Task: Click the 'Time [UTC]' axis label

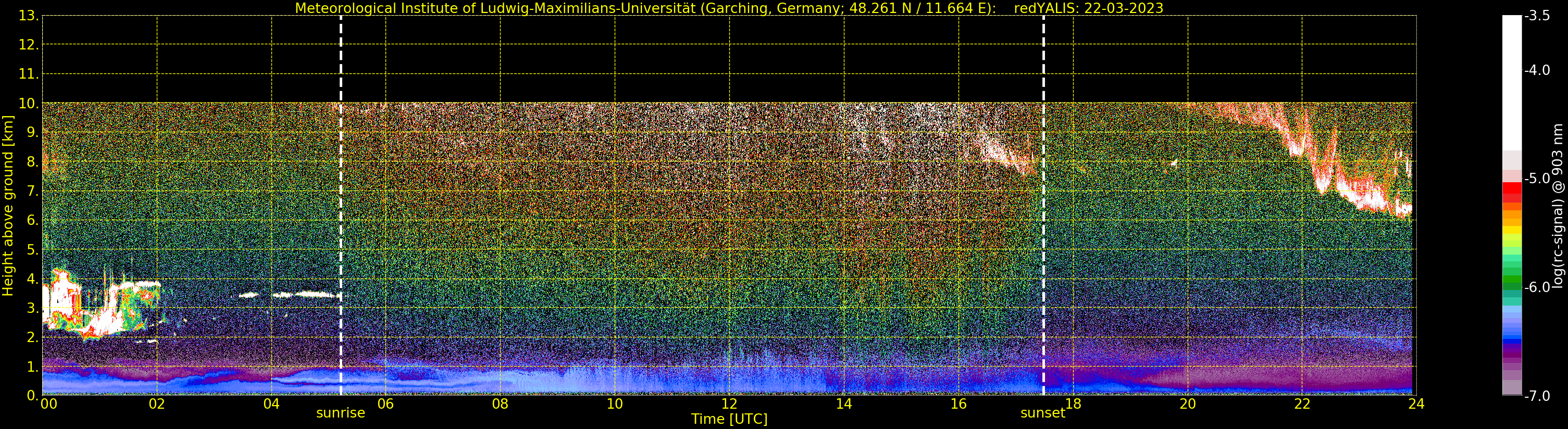Action: [729, 419]
